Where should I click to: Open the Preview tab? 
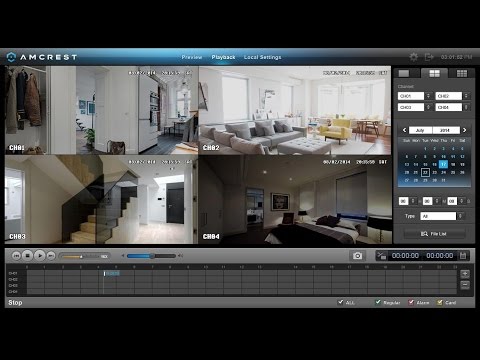(192, 57)
